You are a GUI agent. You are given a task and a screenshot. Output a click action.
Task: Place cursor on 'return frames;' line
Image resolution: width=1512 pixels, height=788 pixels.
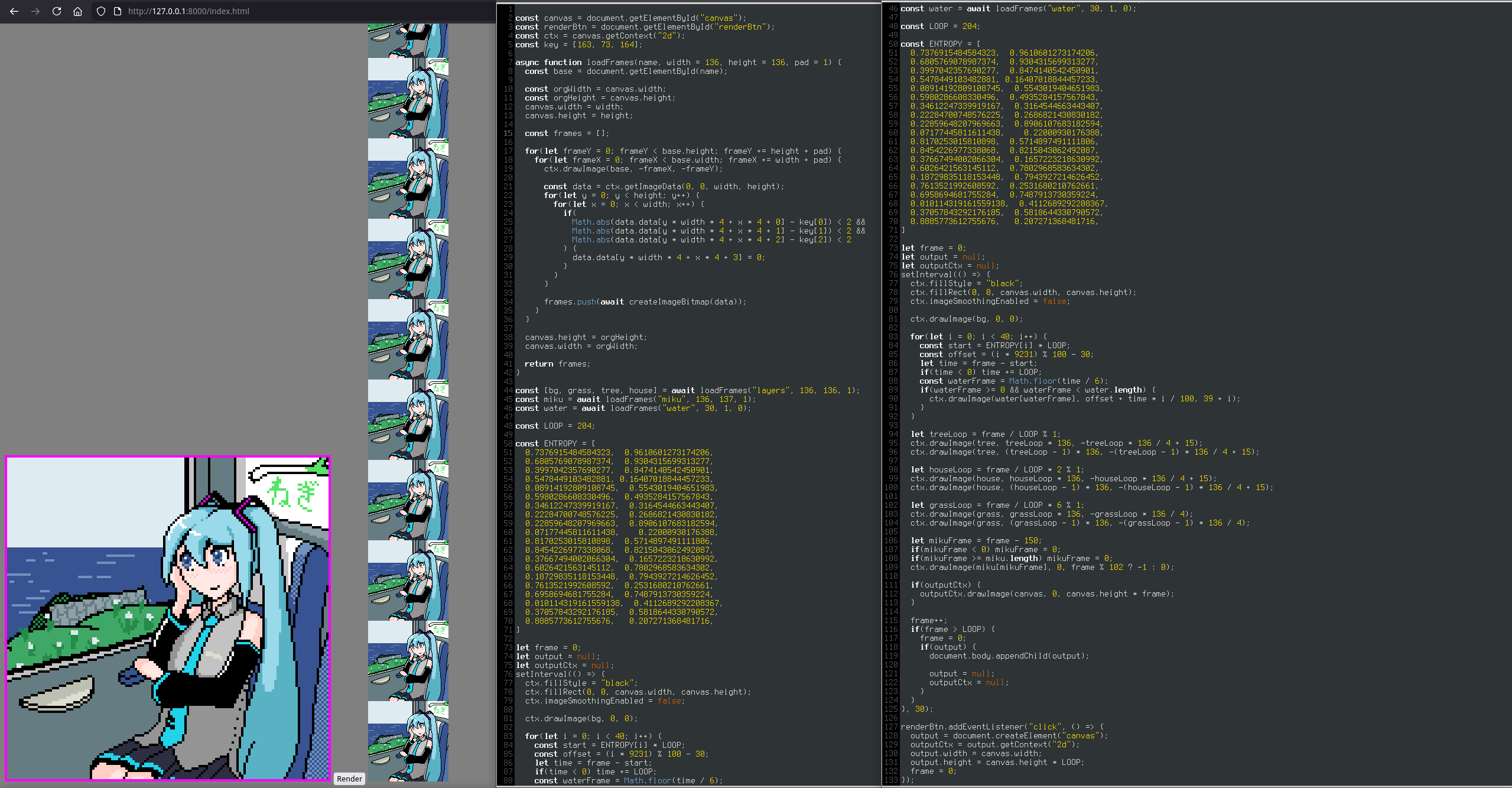tap(557, 364)
